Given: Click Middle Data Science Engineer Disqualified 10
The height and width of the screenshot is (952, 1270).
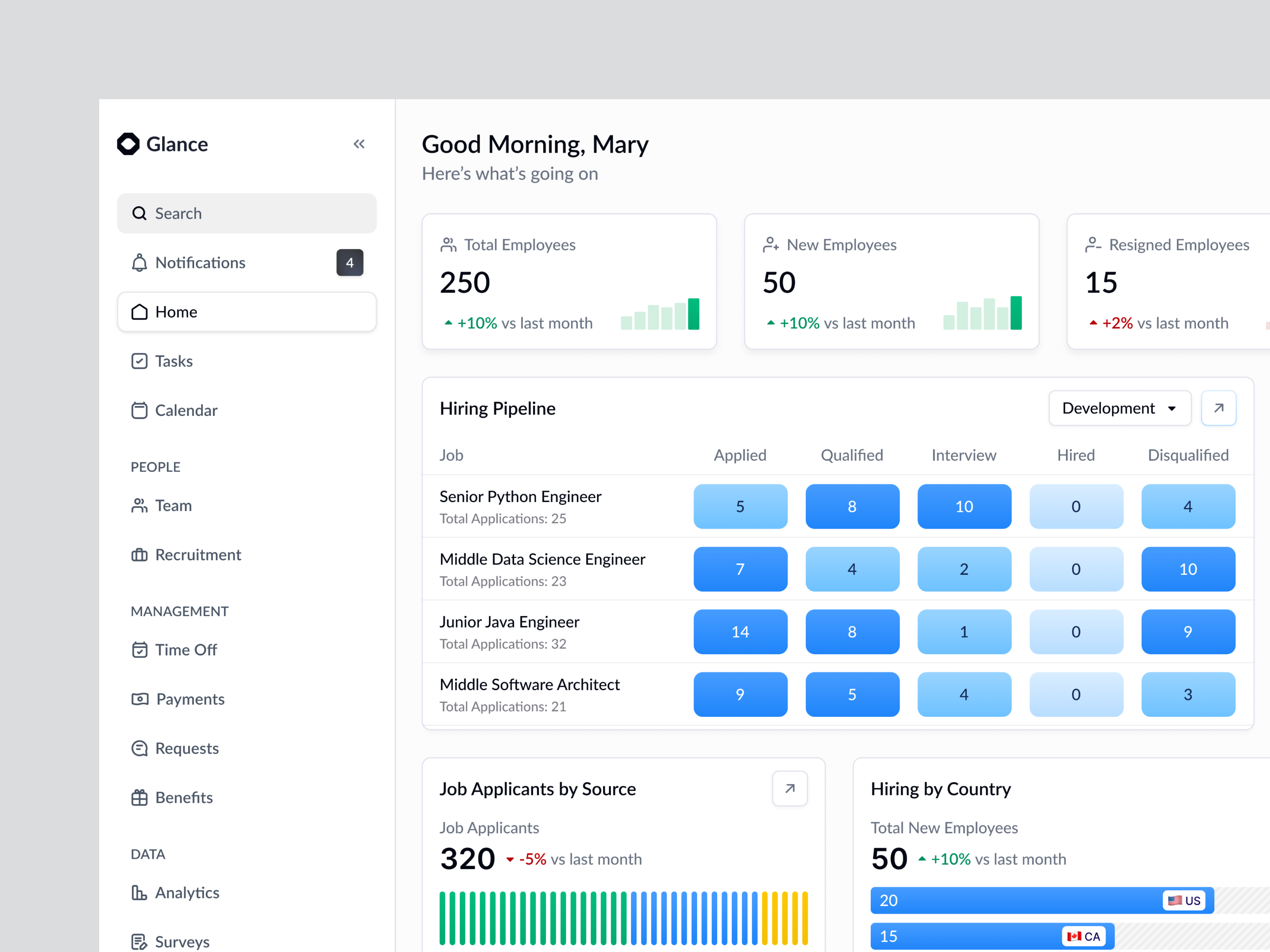Looking at the screenshot, I should [1188, 569].
